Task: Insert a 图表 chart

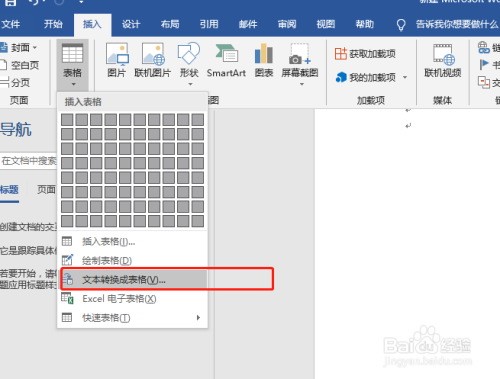Action: [x=264, y=60]
